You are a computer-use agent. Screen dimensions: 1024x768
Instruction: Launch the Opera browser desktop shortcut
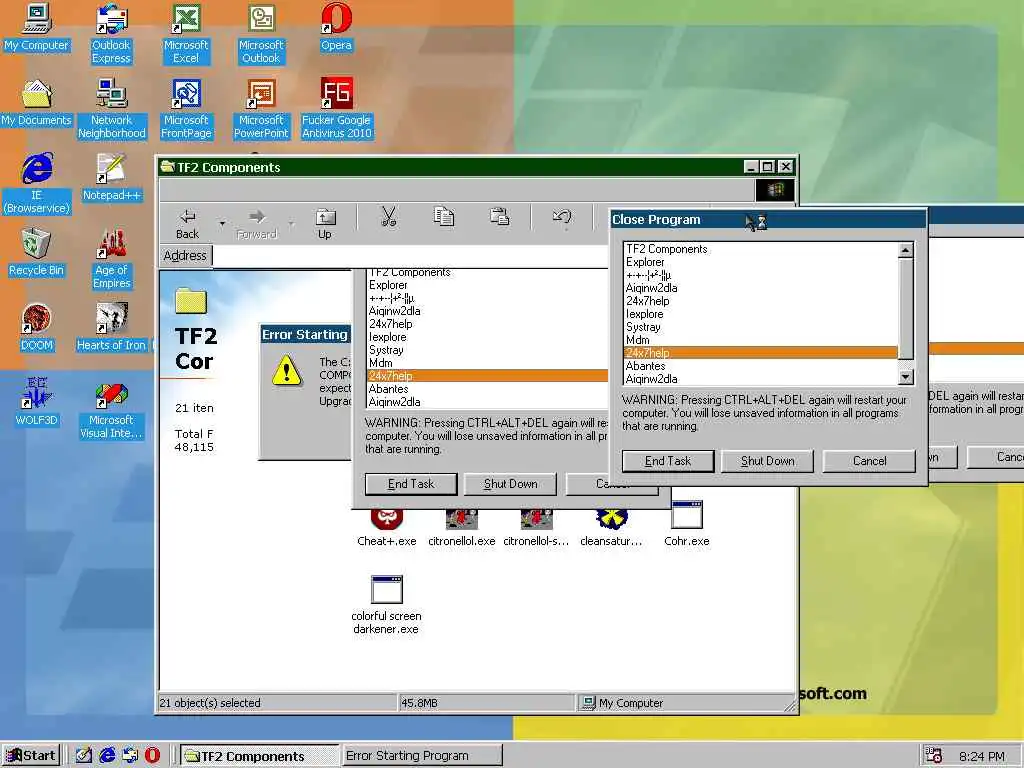tap(336, 27)
